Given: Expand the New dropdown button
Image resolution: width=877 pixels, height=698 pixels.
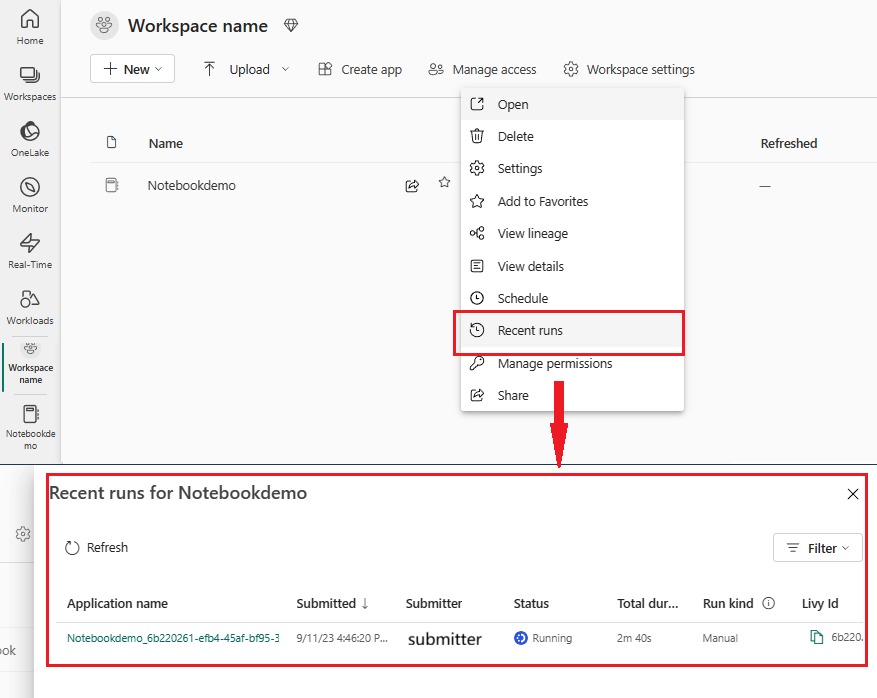Looking at the screenshot, I should tap(132, 69).
